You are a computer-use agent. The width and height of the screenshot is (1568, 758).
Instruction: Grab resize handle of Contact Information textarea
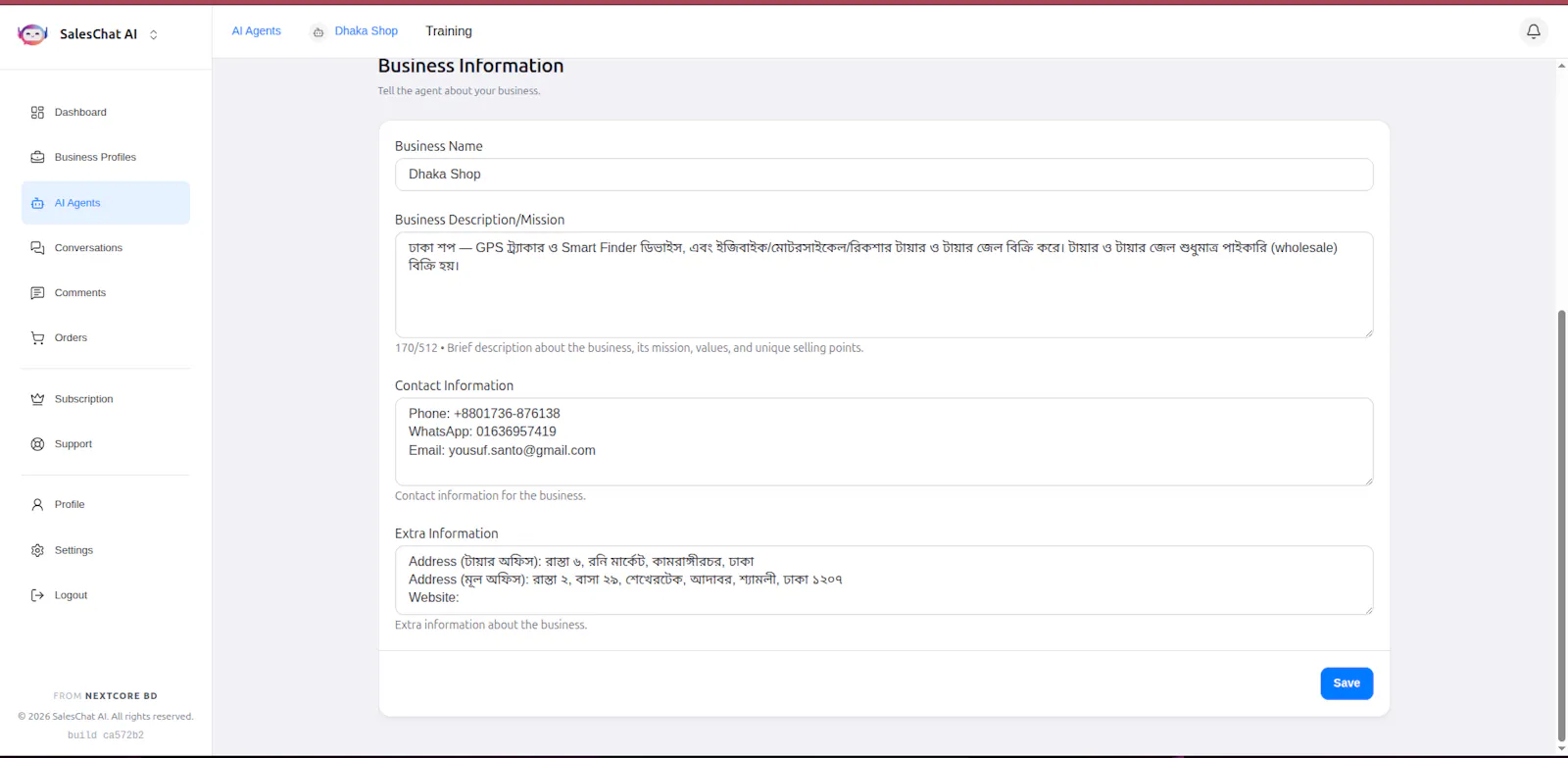point(1368,480)
